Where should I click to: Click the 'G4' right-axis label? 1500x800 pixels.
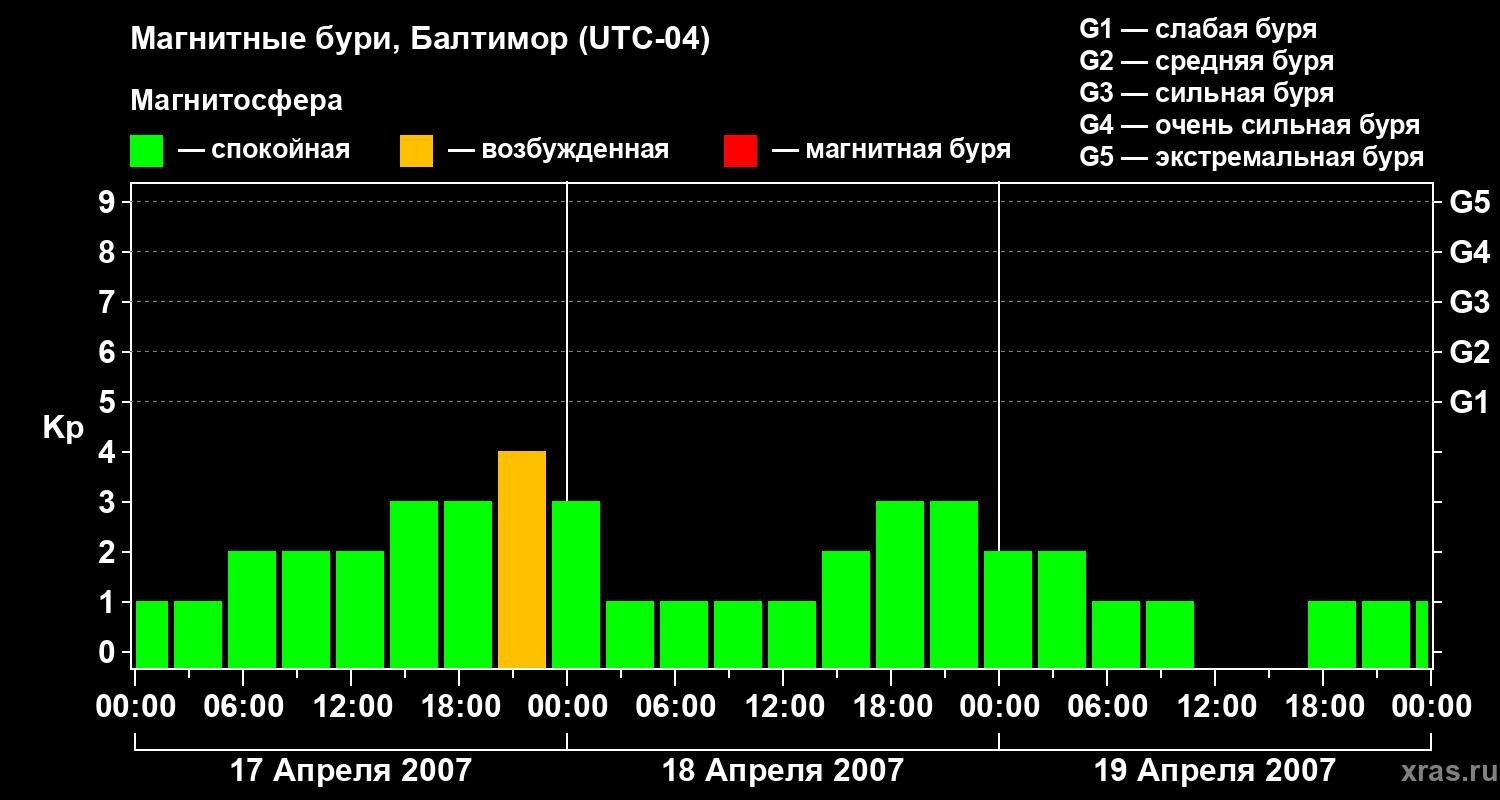point(1470,252)
